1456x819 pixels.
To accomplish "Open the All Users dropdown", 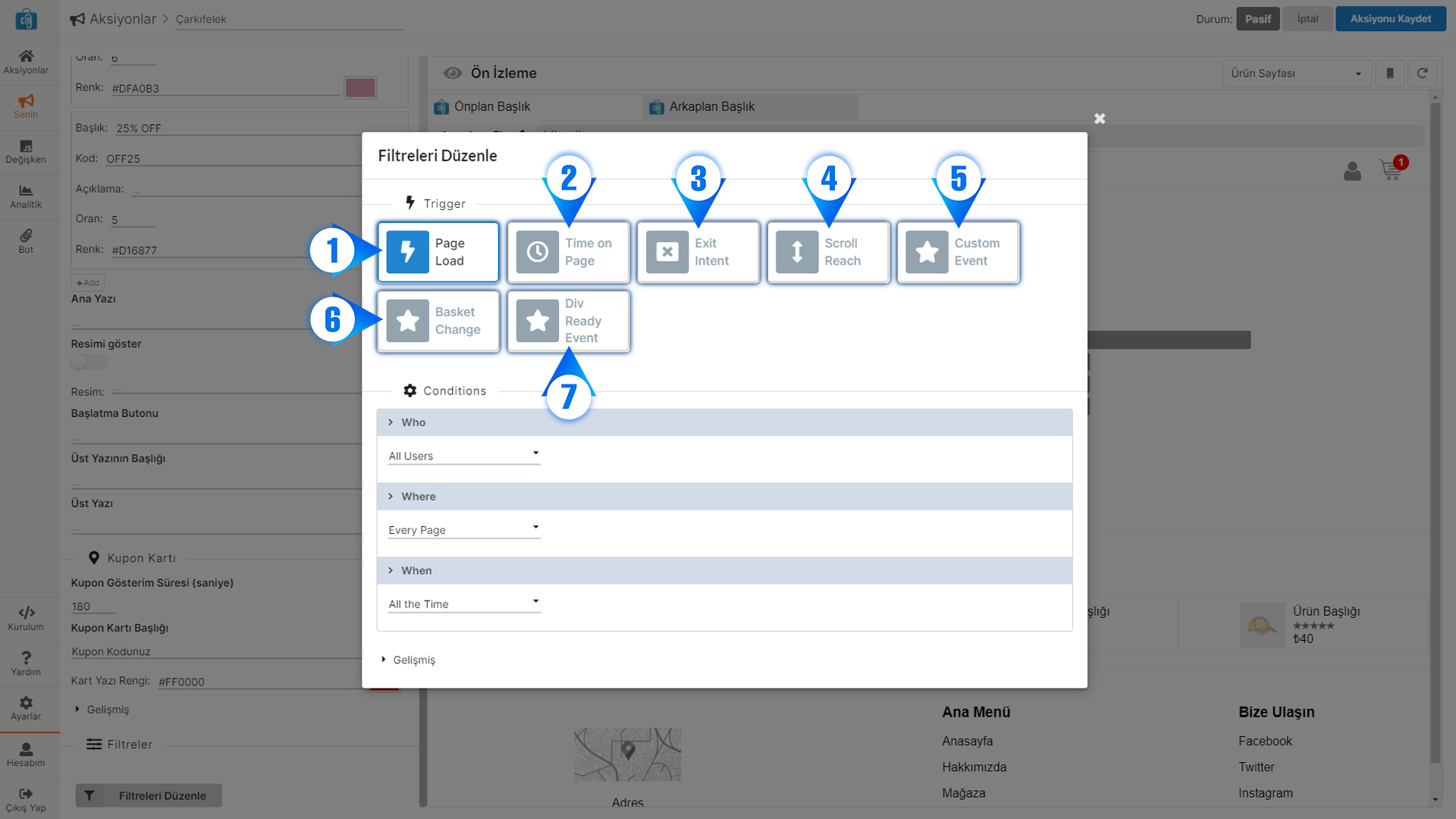I will coord(463,455).
